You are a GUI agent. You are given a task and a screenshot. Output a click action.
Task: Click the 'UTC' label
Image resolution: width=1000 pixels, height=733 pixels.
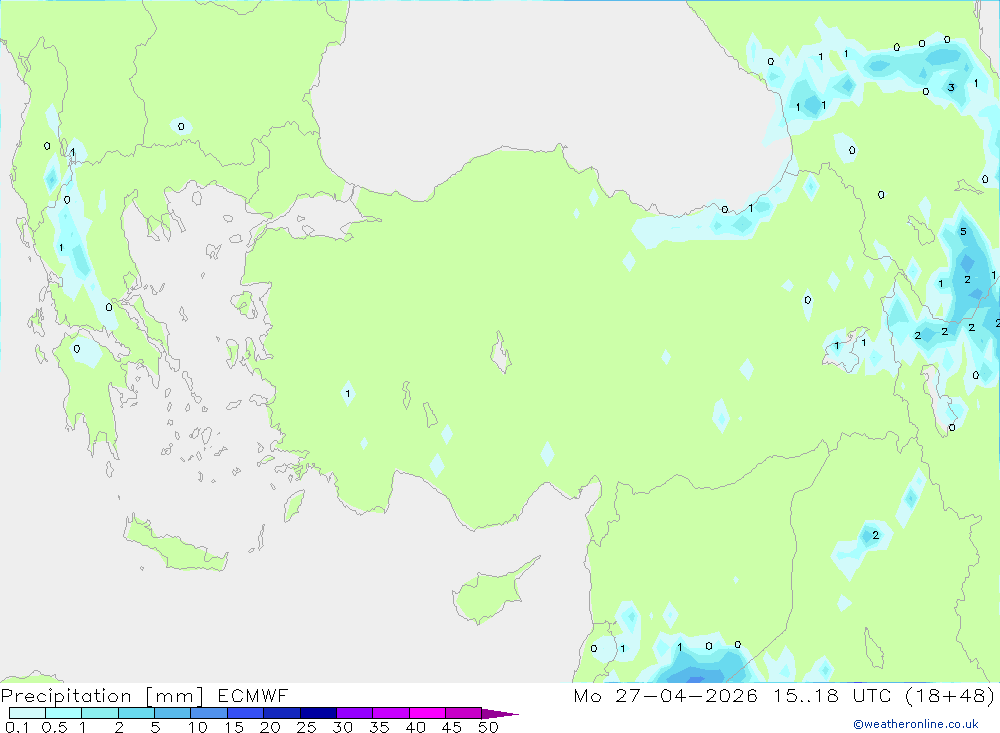(872, 695)
